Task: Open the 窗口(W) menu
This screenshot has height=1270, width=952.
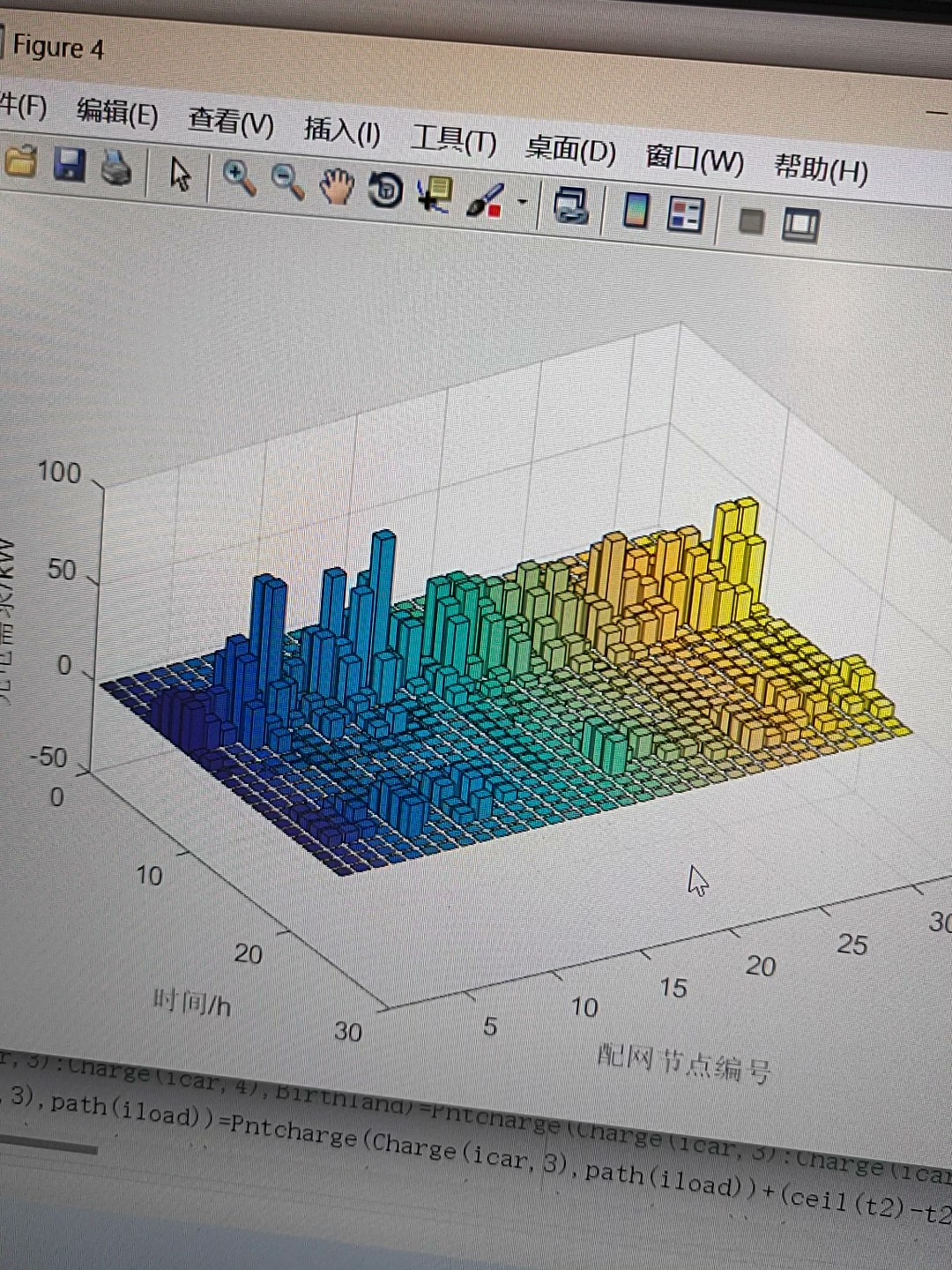Action: tap(695, 159)
